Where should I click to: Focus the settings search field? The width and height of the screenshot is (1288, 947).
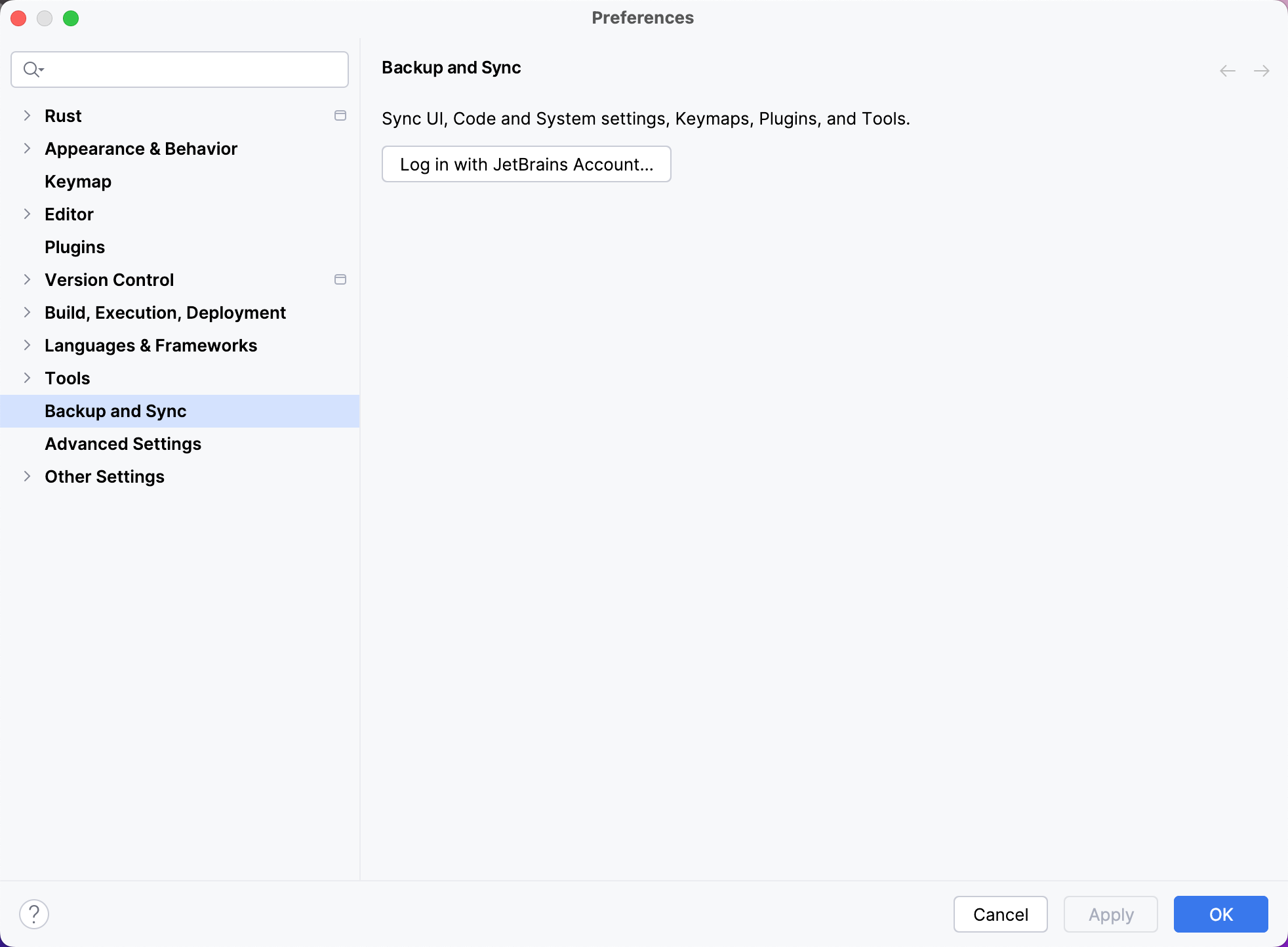(180, 70)
